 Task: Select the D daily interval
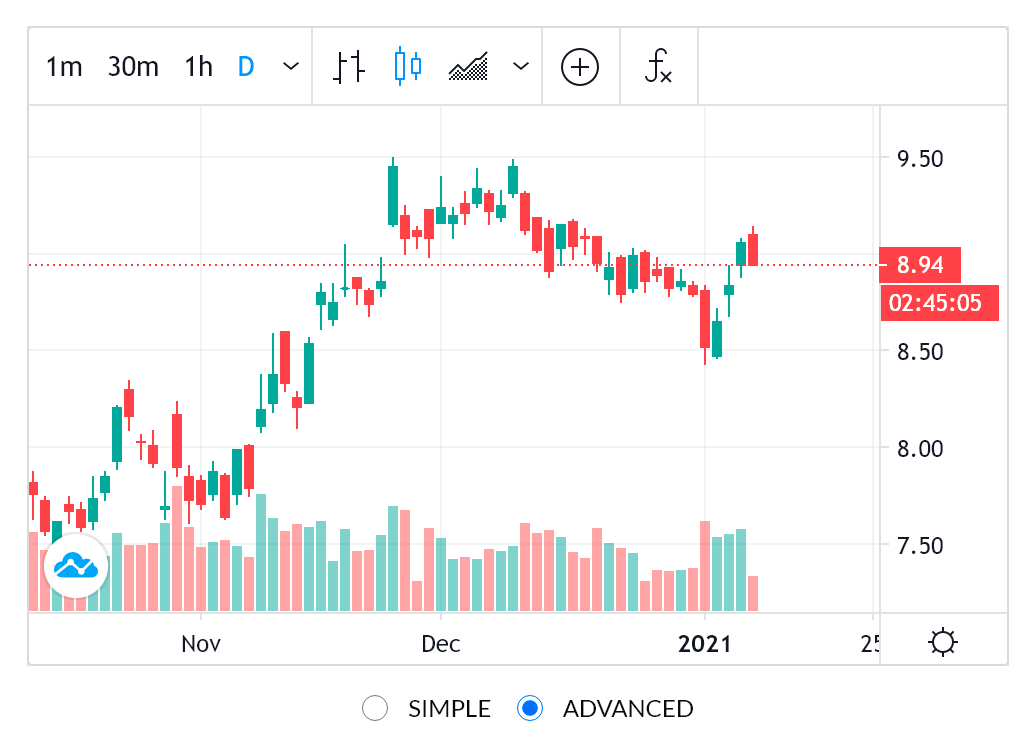(x=246, y=67)
